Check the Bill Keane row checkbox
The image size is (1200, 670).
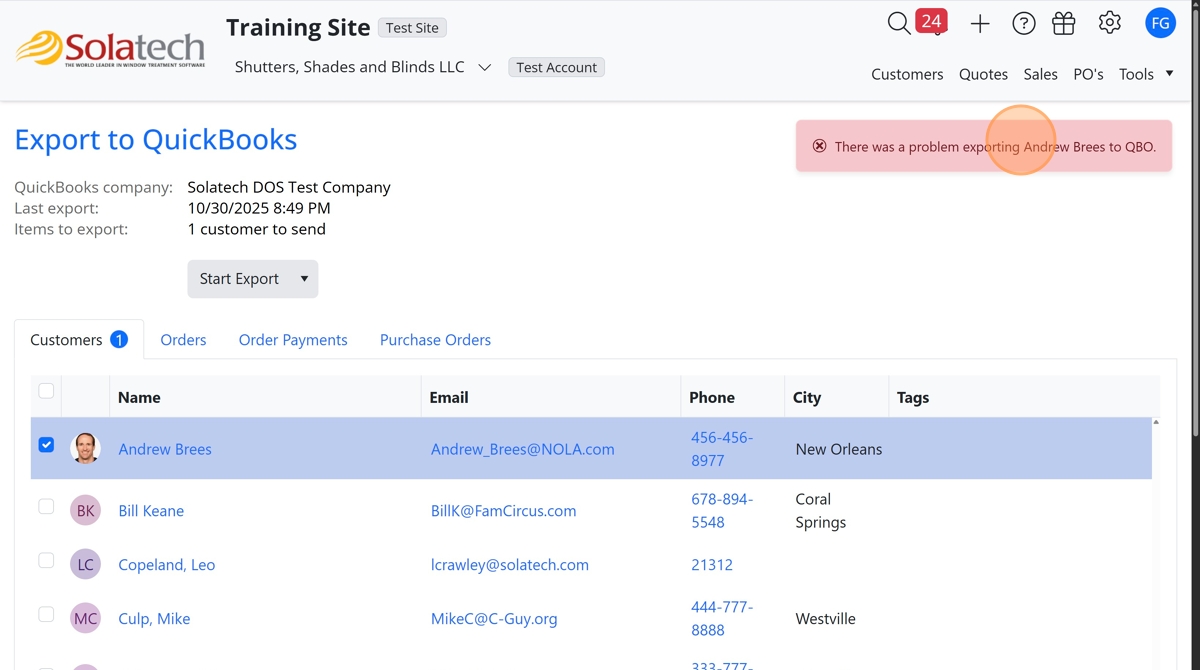[46, 507]
